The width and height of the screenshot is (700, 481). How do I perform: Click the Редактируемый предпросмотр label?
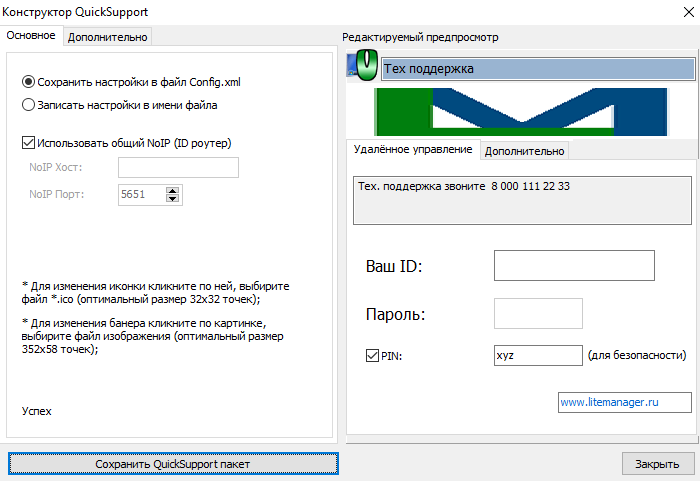(x=420, y=37)
